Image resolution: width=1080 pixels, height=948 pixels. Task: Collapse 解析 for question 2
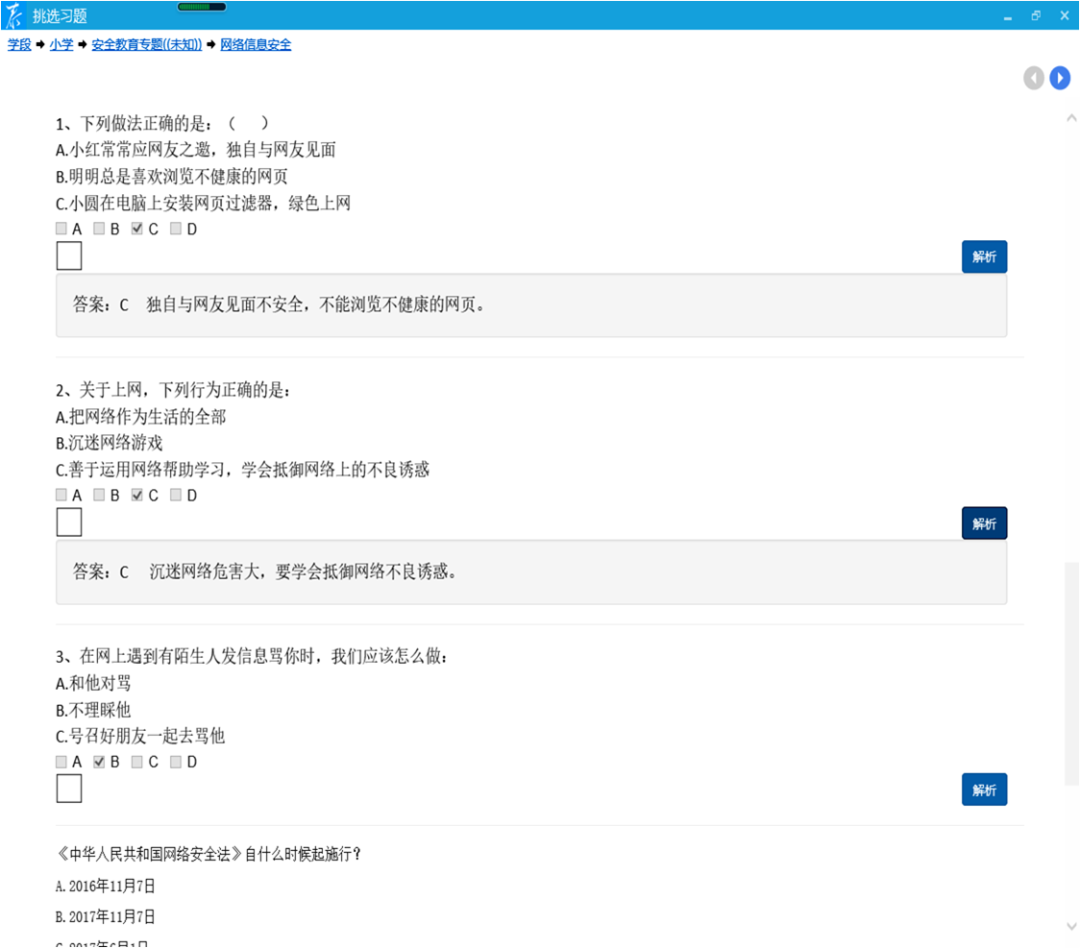coord(984,524)
